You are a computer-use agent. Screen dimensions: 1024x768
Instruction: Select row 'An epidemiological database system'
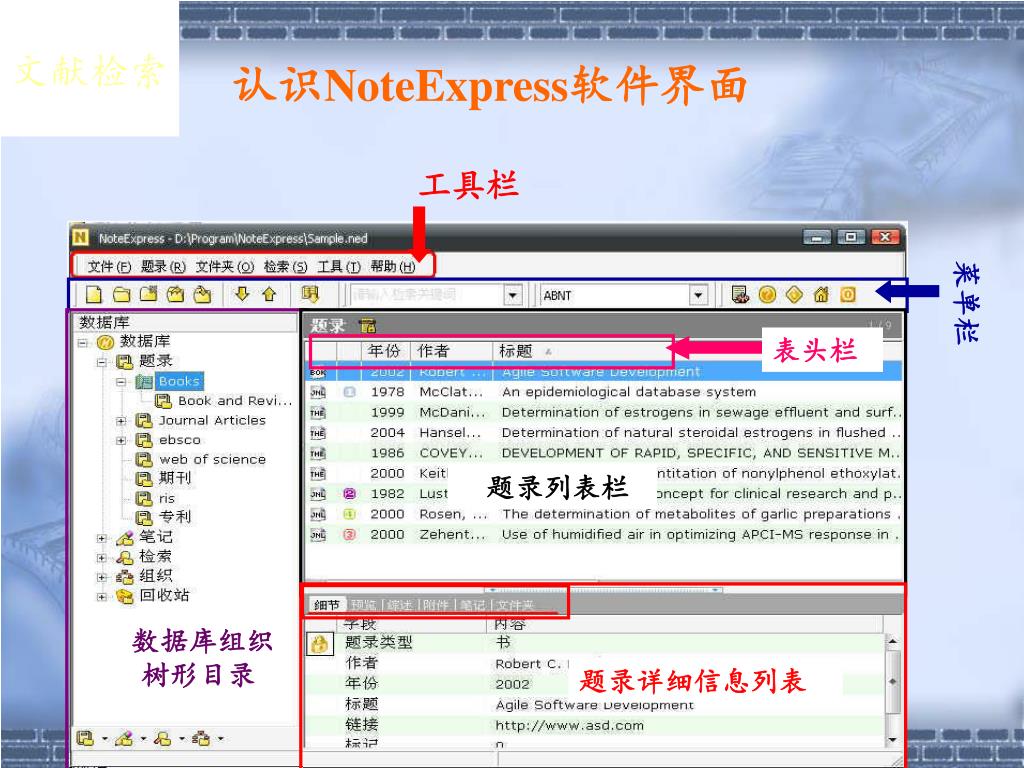(x=605, y=392)
